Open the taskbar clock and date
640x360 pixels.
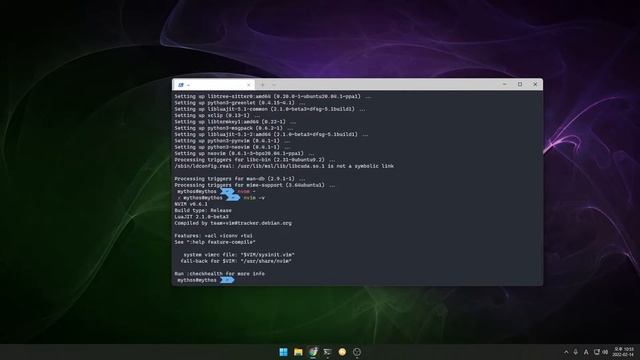[x=623, y=352]
